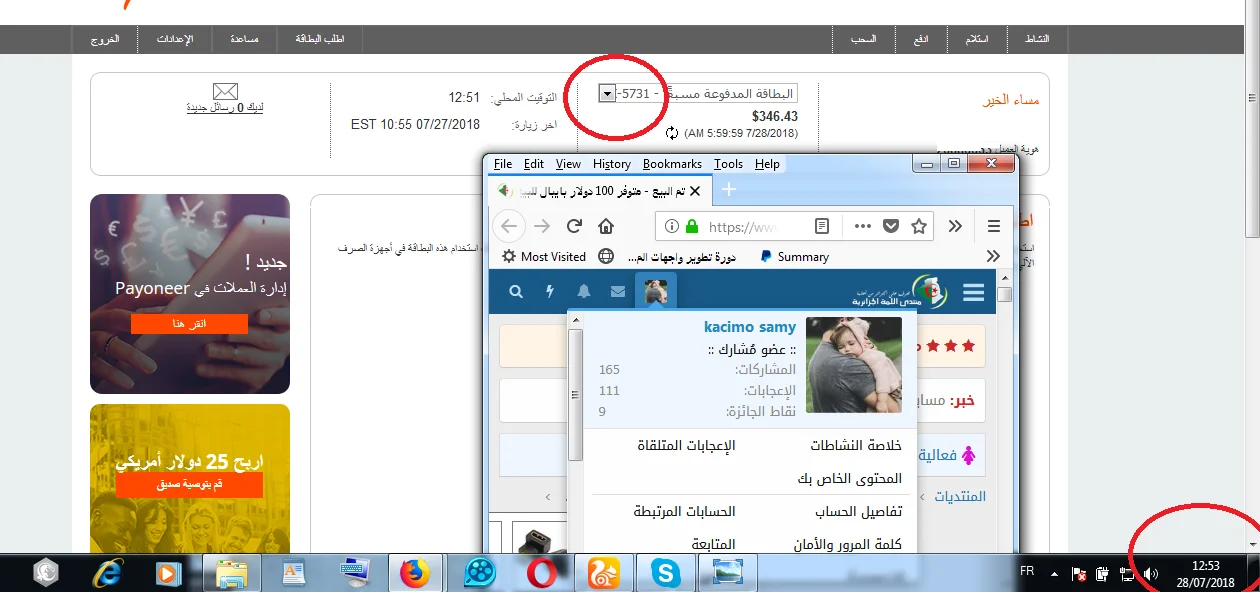Open the History menu in Firefox

(611, 164)
